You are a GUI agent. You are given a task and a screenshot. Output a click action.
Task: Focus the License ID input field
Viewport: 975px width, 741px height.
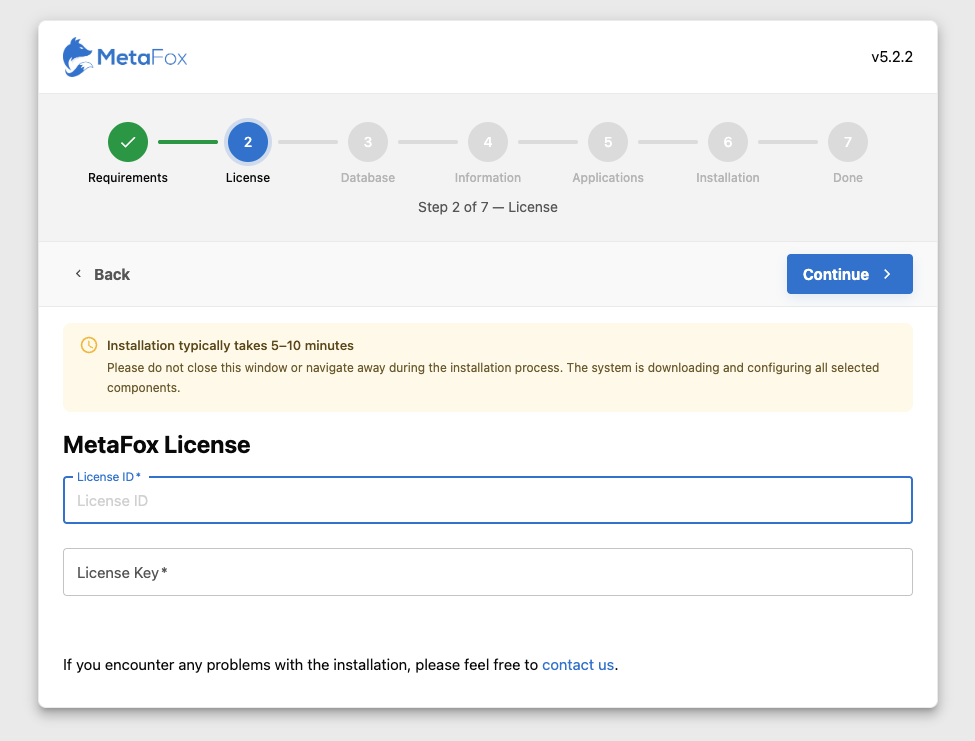tap(488, 501)
